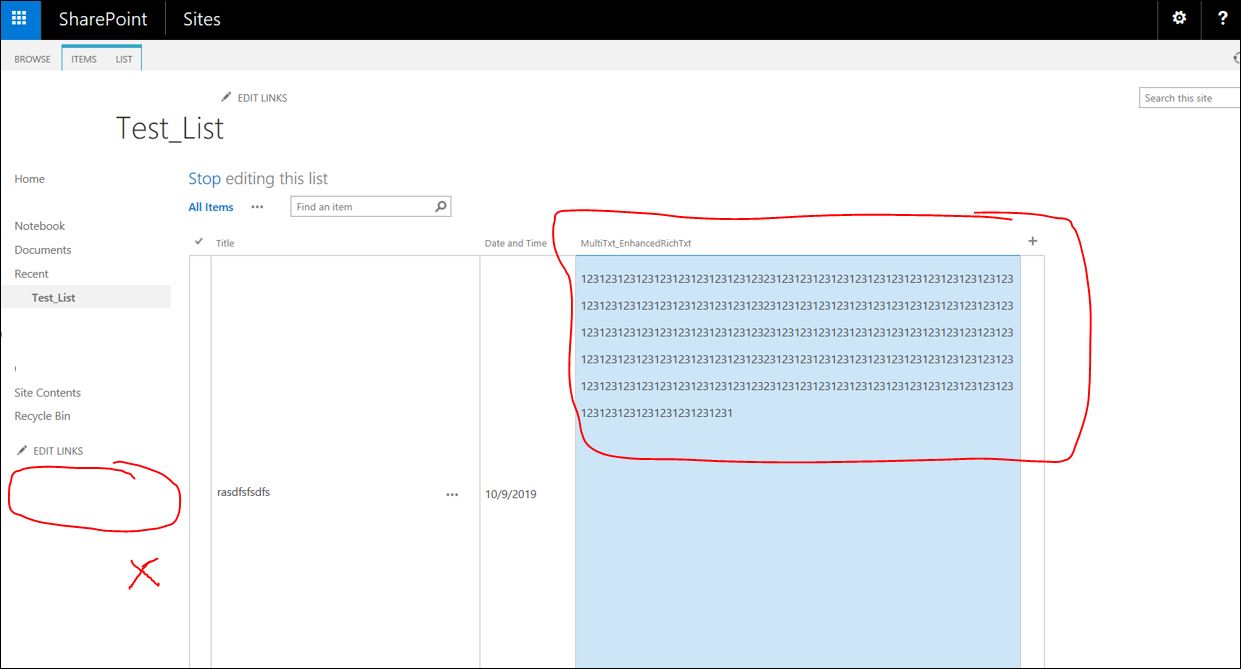The height and width of the screenshot is (669, 1241).
Task: Select Test_List under Recent
Action: pyautogui.click(x=53, y=298)
